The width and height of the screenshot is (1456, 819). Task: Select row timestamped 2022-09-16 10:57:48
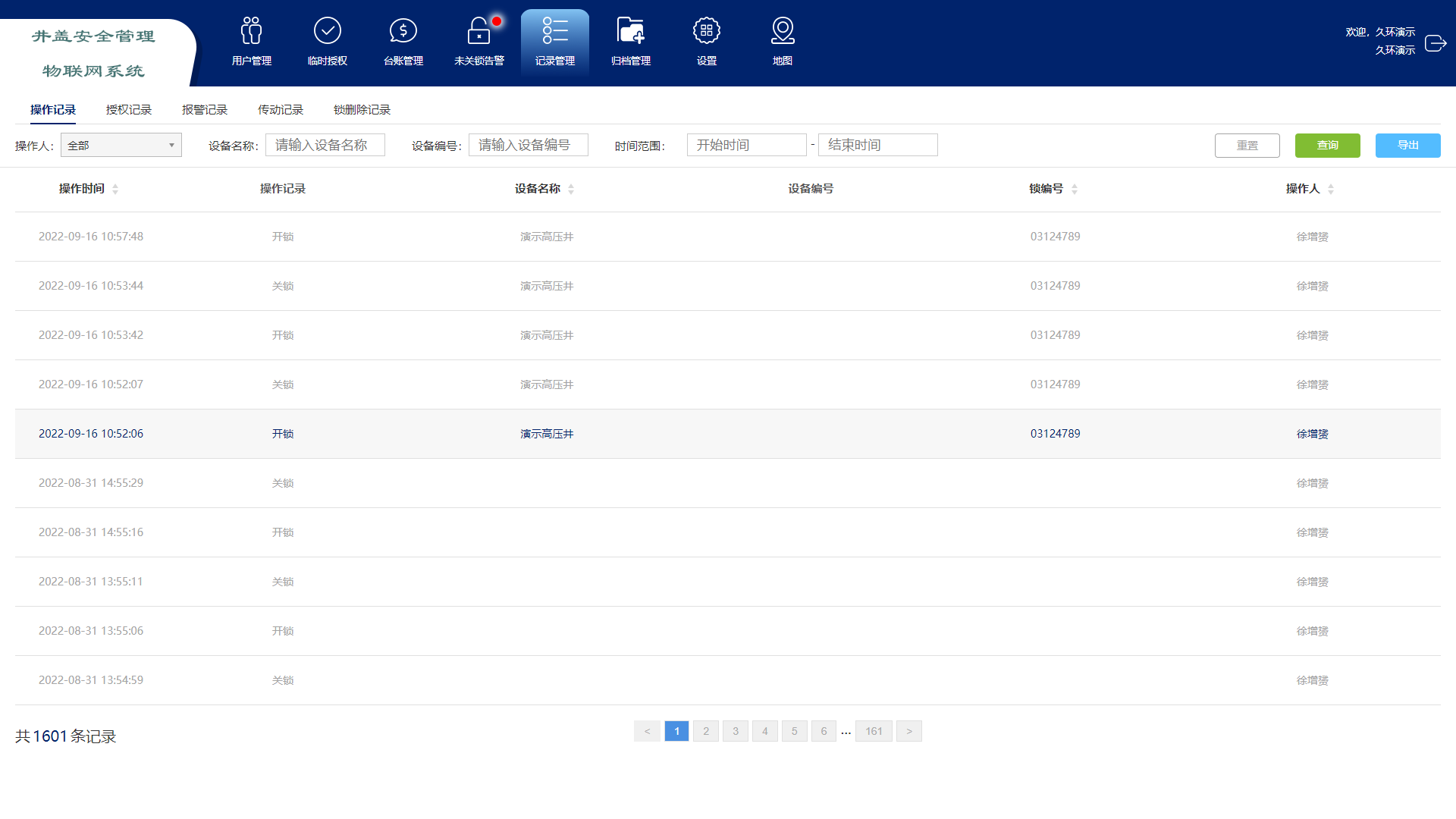(x=728, y=237)
